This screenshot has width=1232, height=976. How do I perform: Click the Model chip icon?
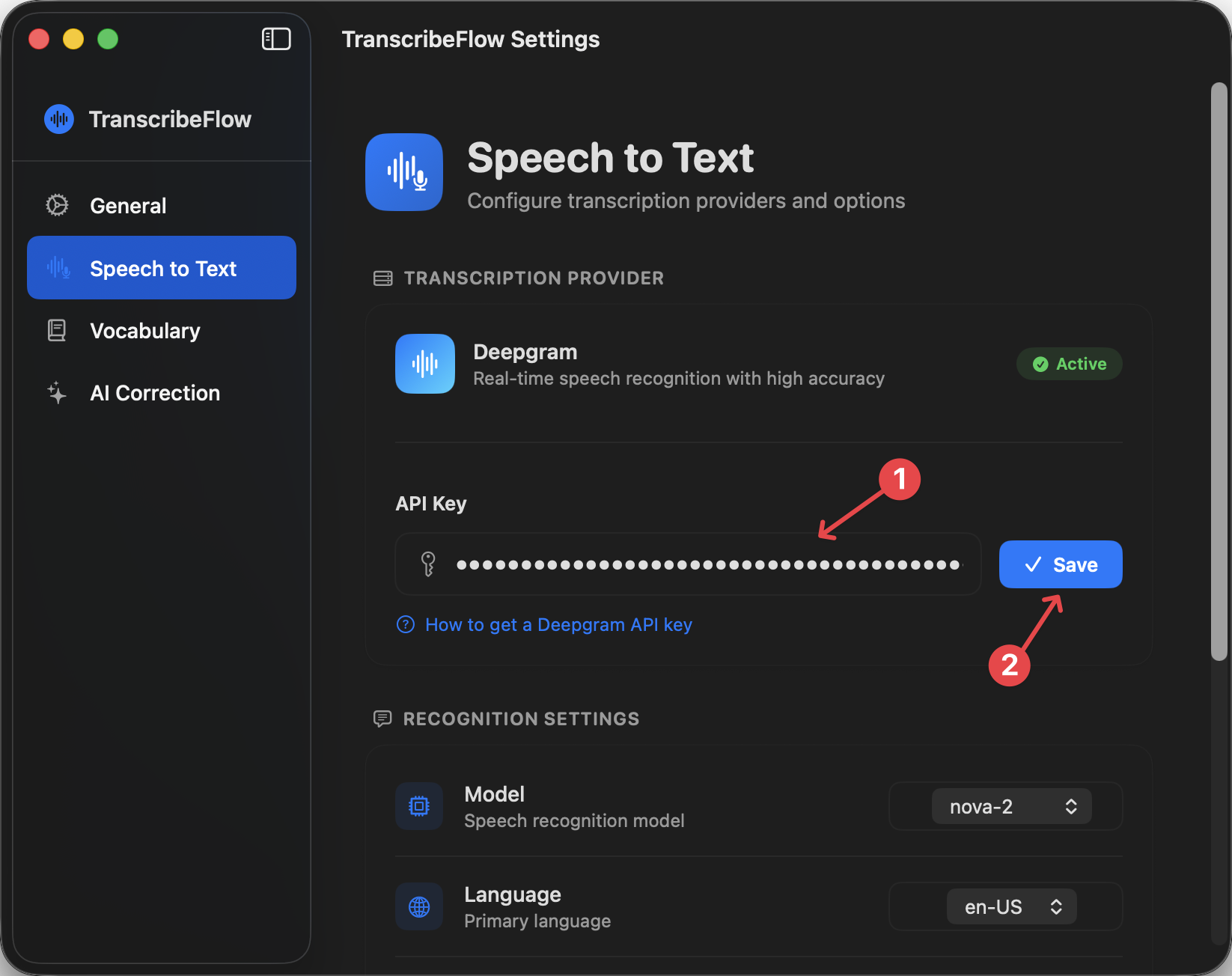[419, 806]
